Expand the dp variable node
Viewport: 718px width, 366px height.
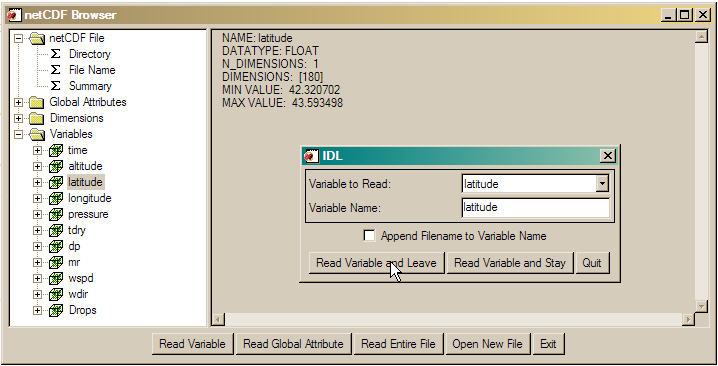coord(38,247)
